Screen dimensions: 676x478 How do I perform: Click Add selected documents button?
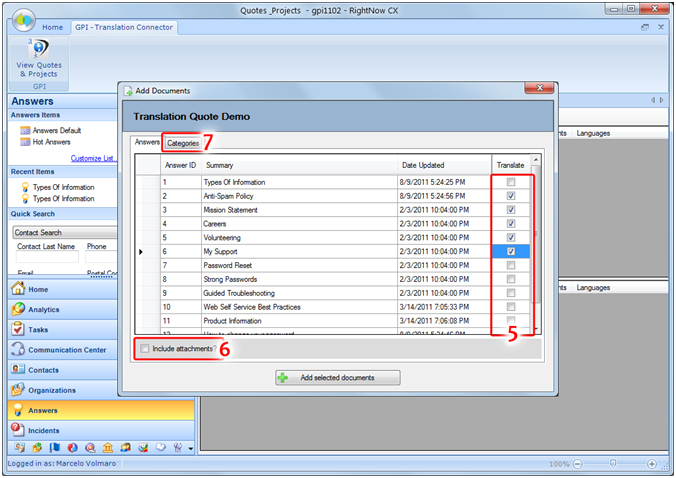tap(337, 377)
